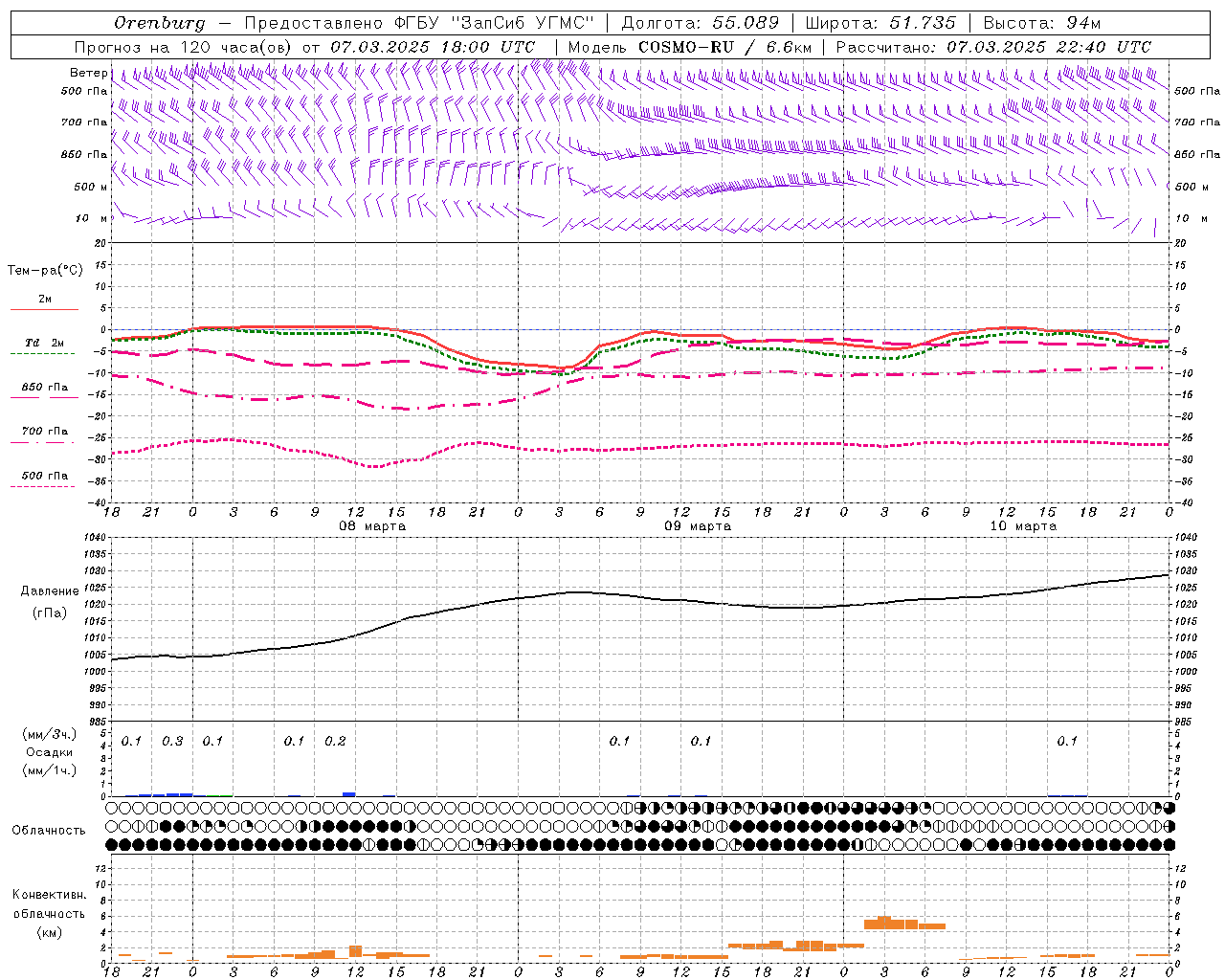This screenshot has height=980, width=1225.
Task: Click the red '2м' temperature legend line
Action: [44, 309]
